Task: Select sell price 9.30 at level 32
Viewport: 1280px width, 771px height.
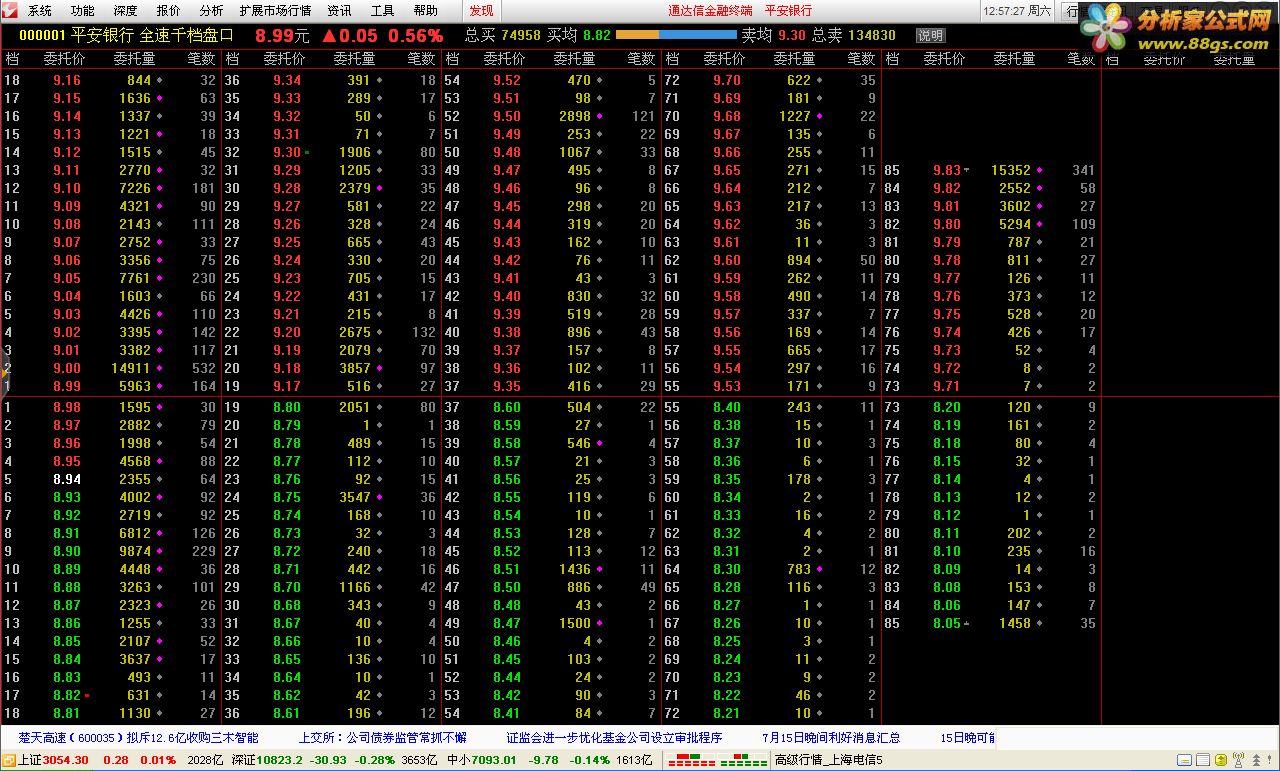Action: (286, 152)
